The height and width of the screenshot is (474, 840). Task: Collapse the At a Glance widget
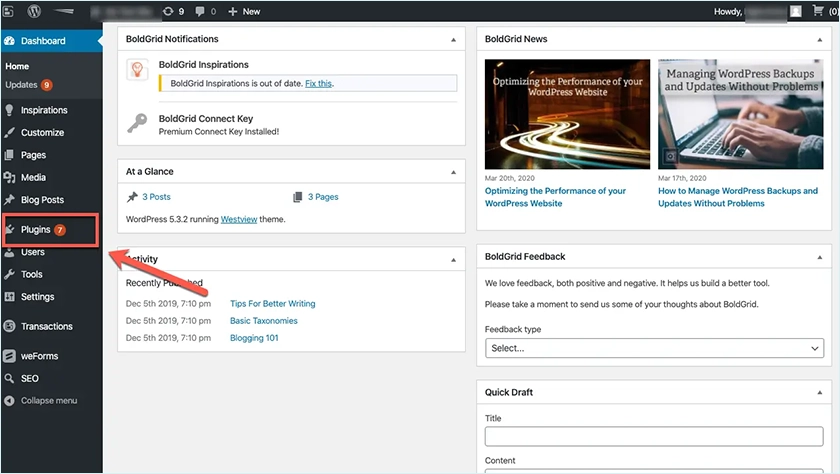point(453,172)
